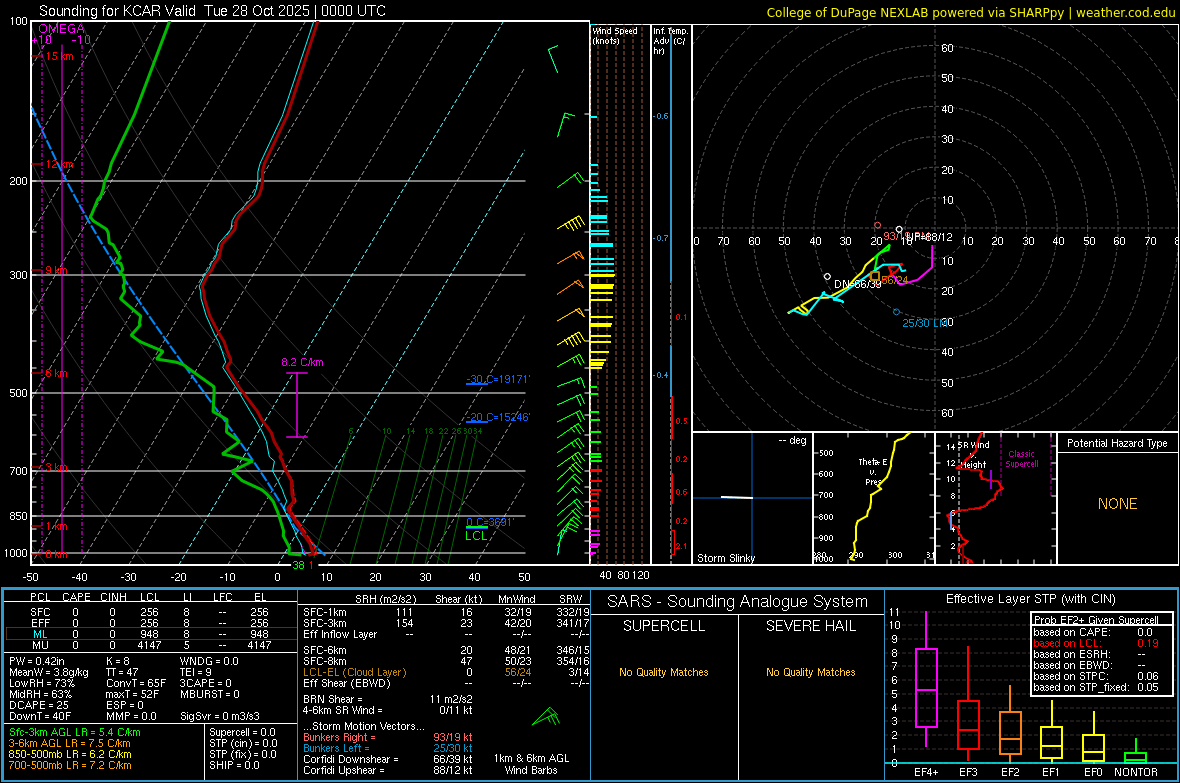Click the '700-500mb LR = 7.2 C/km' line

70,765
